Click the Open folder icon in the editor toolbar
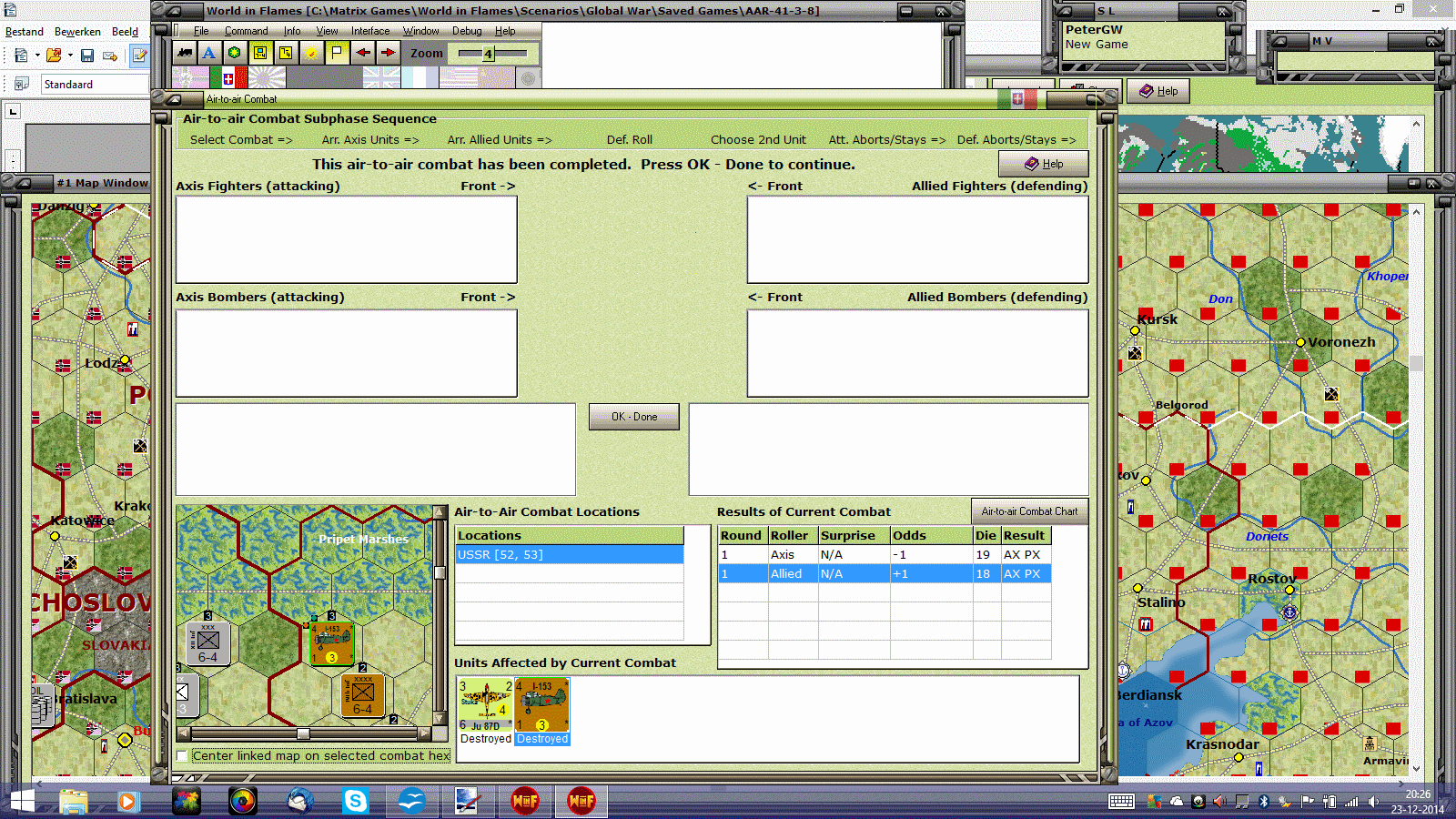The height and width of the screenshot is (819, 1456). [54, 56]
